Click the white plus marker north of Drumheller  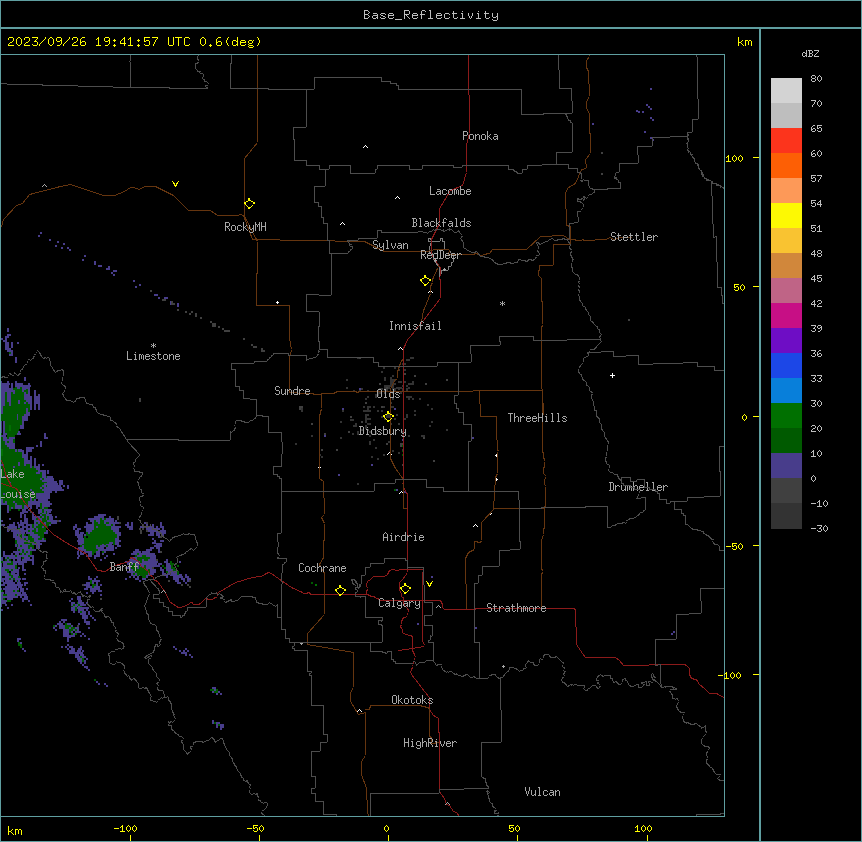tap(612, 375)
